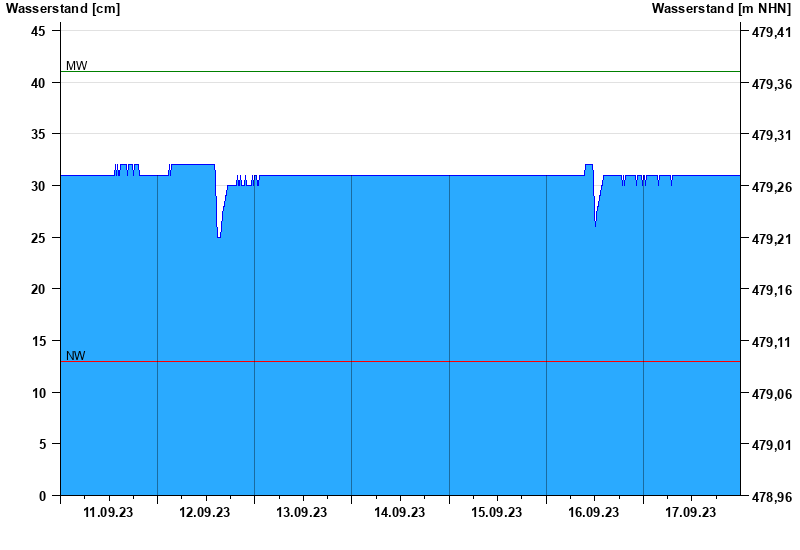The height and width of the screenshot is (550, 800).
Task: Select the 12.09.23 date label
Action: [205, 512]
